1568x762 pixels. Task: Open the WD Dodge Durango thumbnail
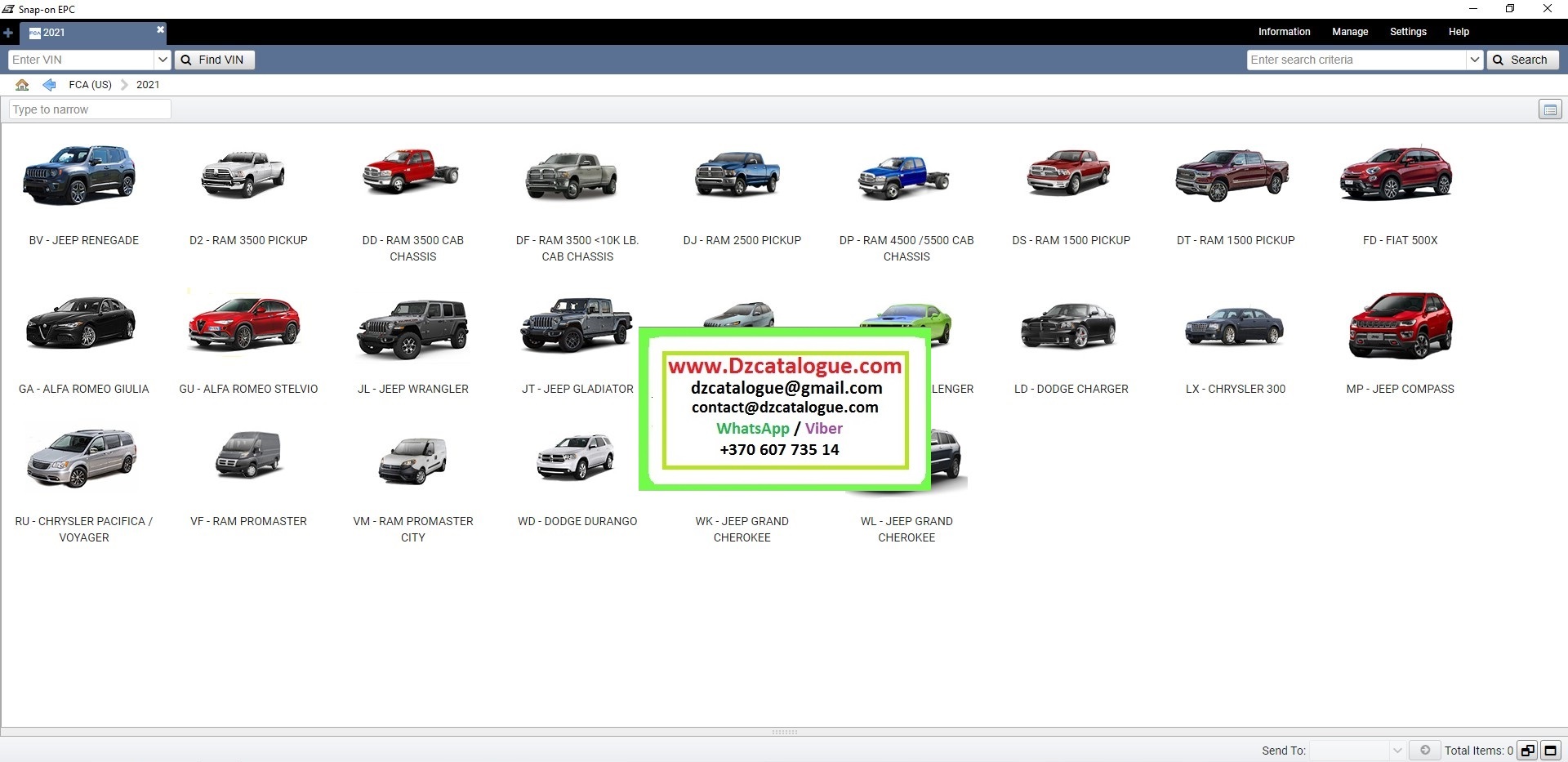[x=576, y=457]
